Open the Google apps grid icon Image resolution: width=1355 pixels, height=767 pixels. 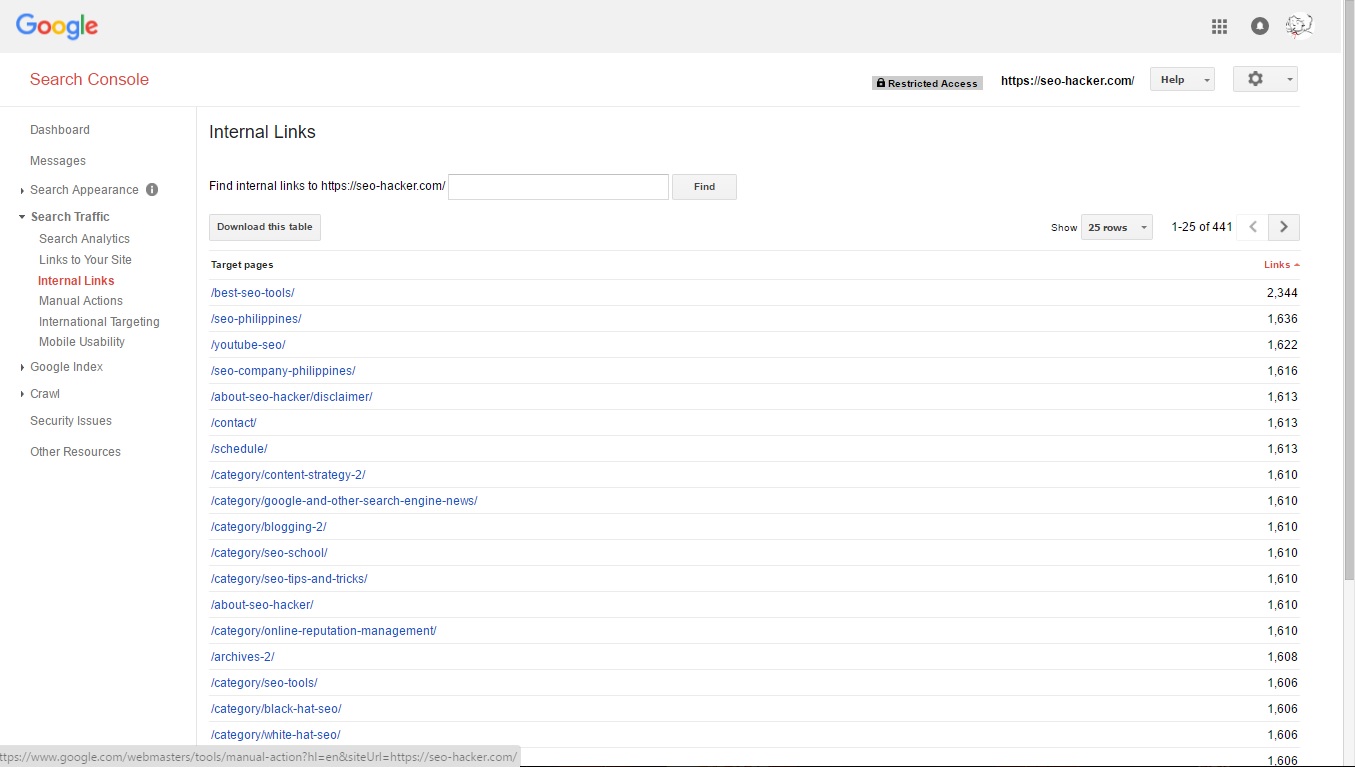point(1219,27)
